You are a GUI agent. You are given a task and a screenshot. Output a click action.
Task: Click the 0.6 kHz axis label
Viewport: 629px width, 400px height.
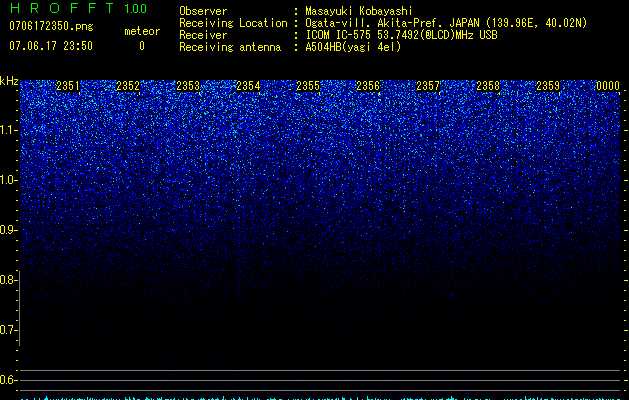[7, 380]
